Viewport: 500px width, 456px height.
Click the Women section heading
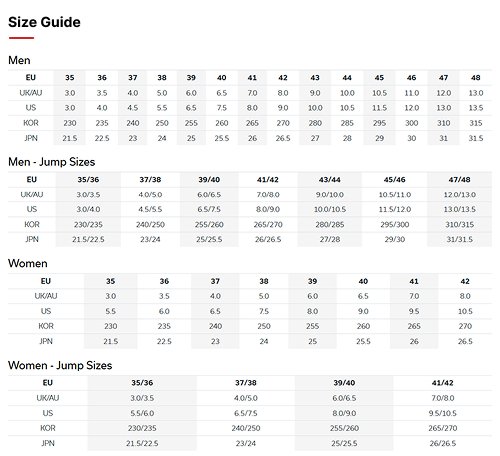28,264
